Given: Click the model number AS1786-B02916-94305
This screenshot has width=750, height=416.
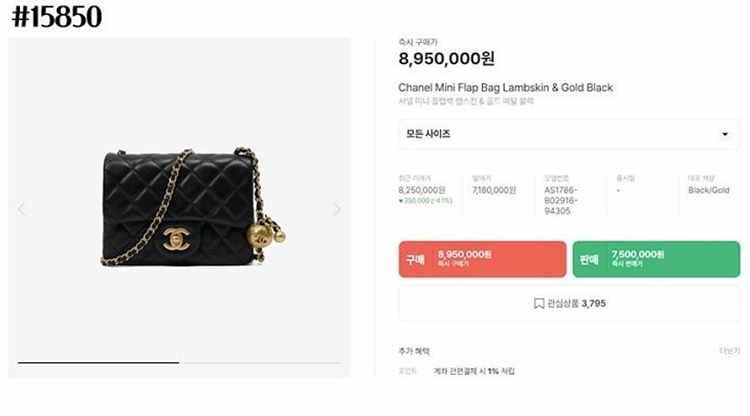Looking at the screenshot, I should [x=561, y=200].
